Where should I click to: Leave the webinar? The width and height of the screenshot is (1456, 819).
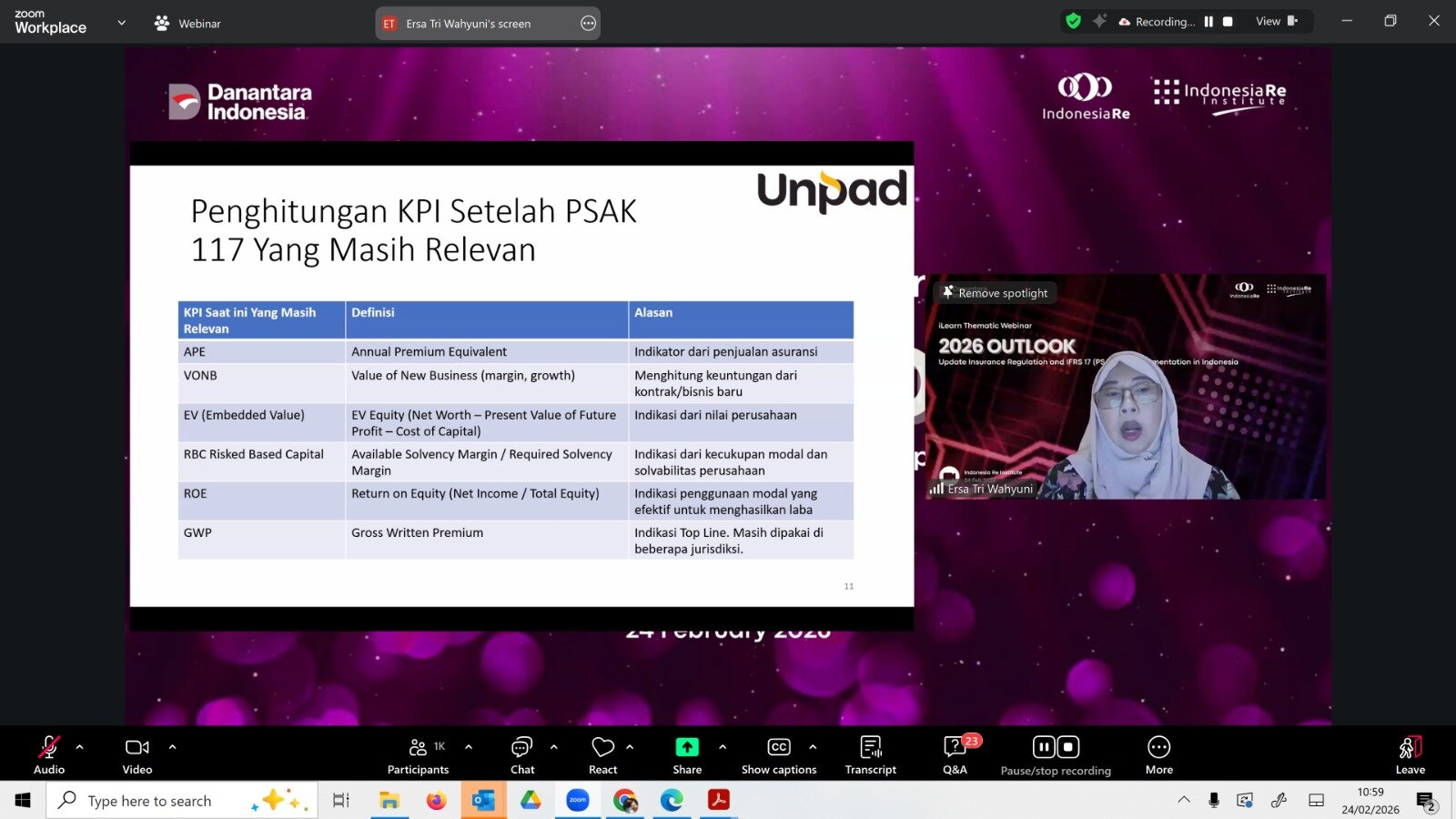[1410, 754]
